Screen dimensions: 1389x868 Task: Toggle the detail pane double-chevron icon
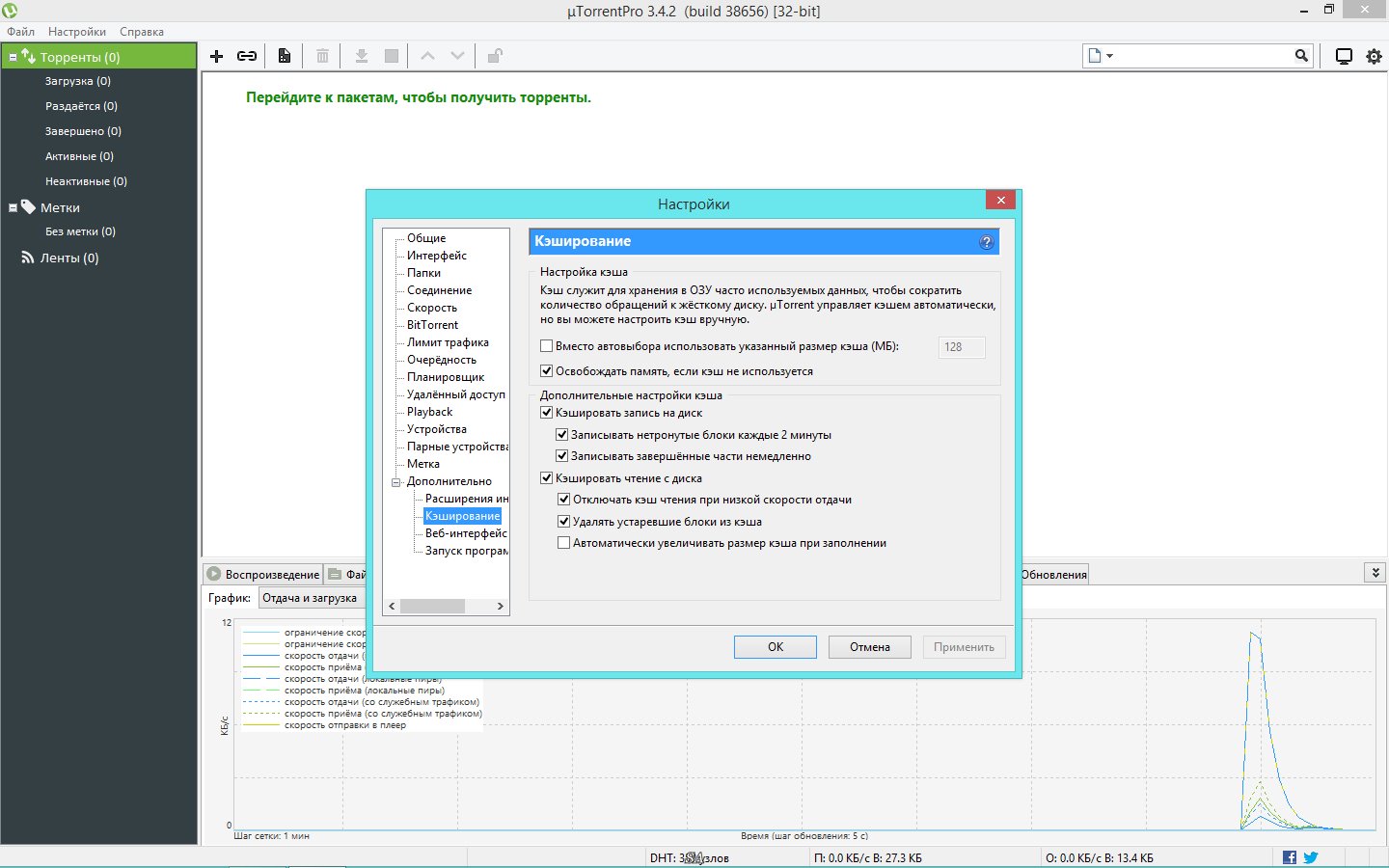coord(1375,573)
